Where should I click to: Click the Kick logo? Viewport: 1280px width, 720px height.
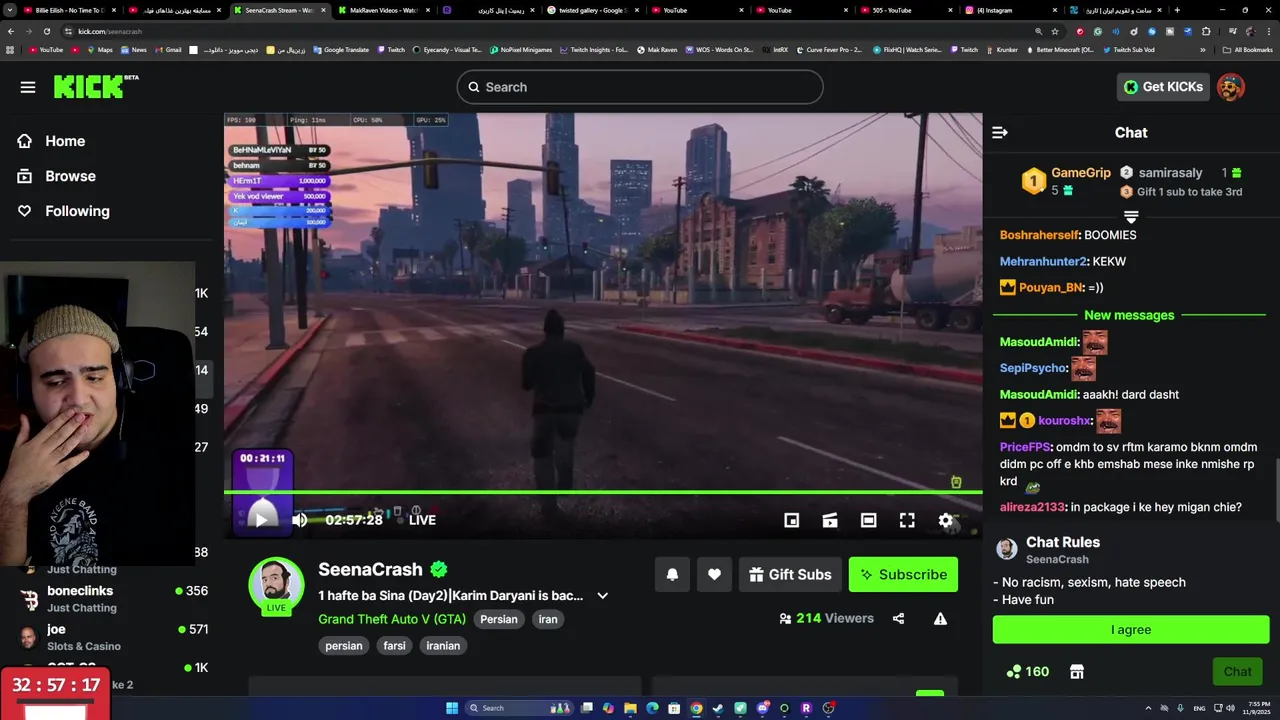click(94, 87)
